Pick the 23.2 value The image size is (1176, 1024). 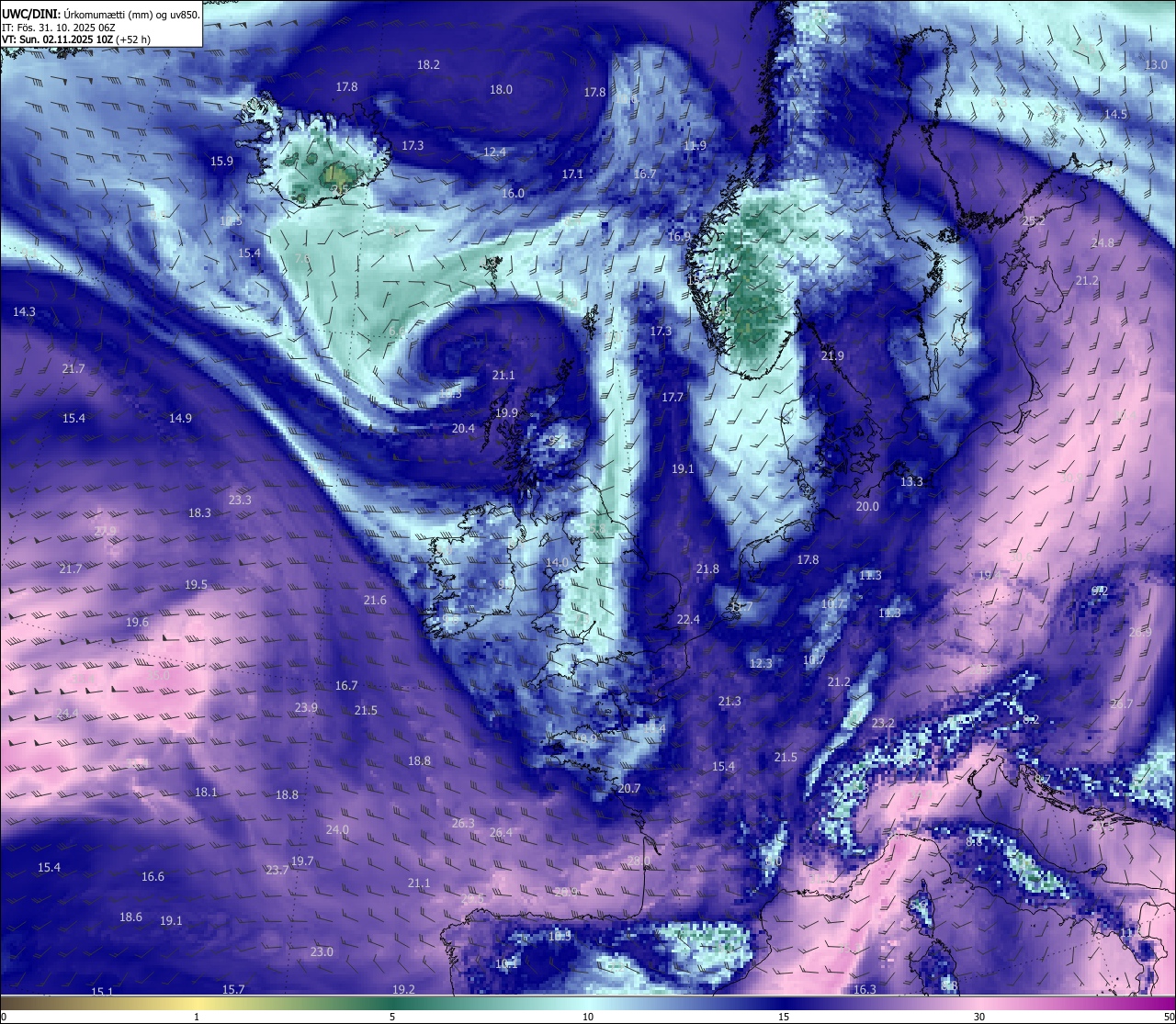point(883,723)
